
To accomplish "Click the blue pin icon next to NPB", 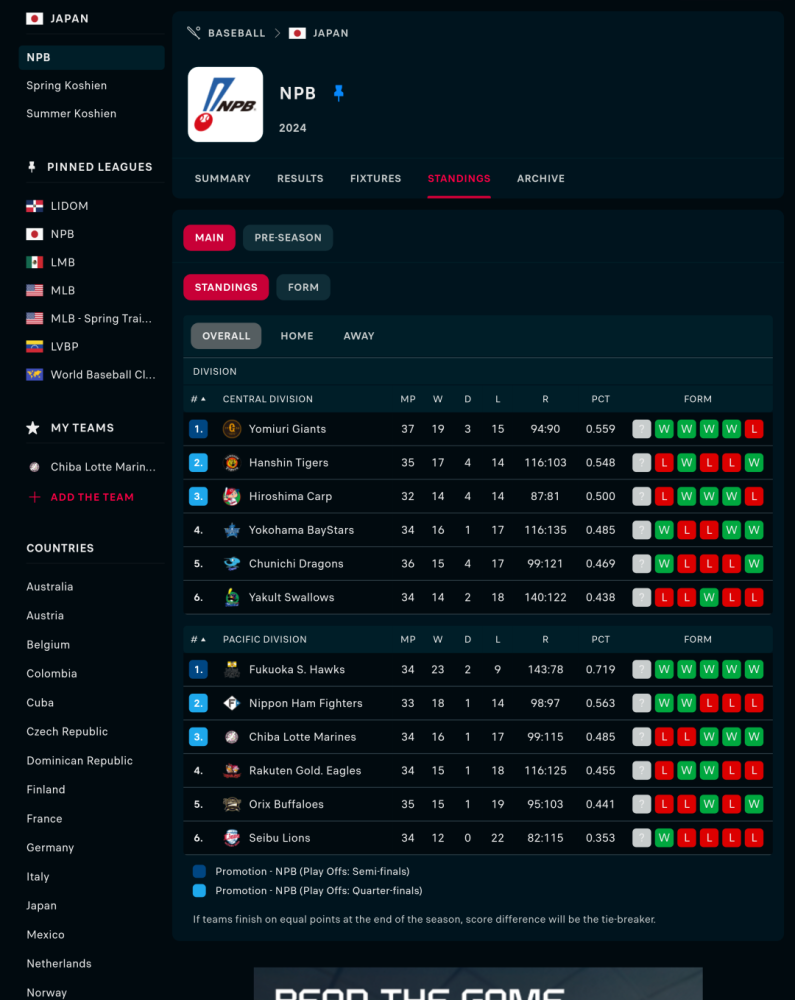I will 339,93.
